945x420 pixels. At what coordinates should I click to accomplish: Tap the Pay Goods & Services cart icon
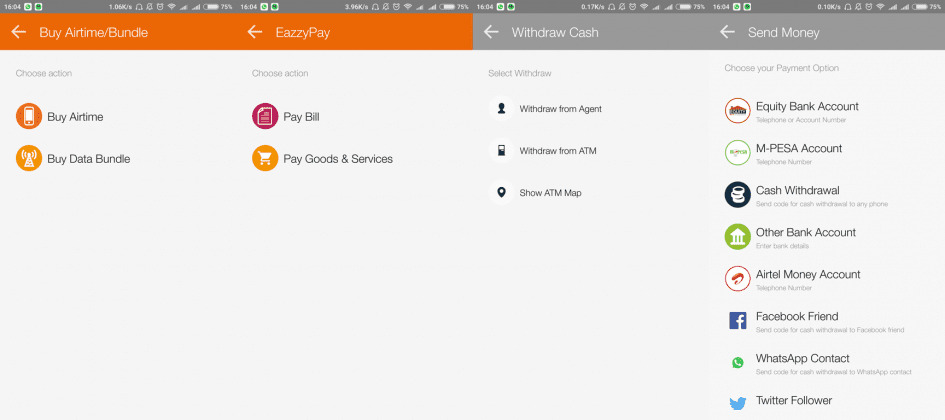click(x=265, y=158)
